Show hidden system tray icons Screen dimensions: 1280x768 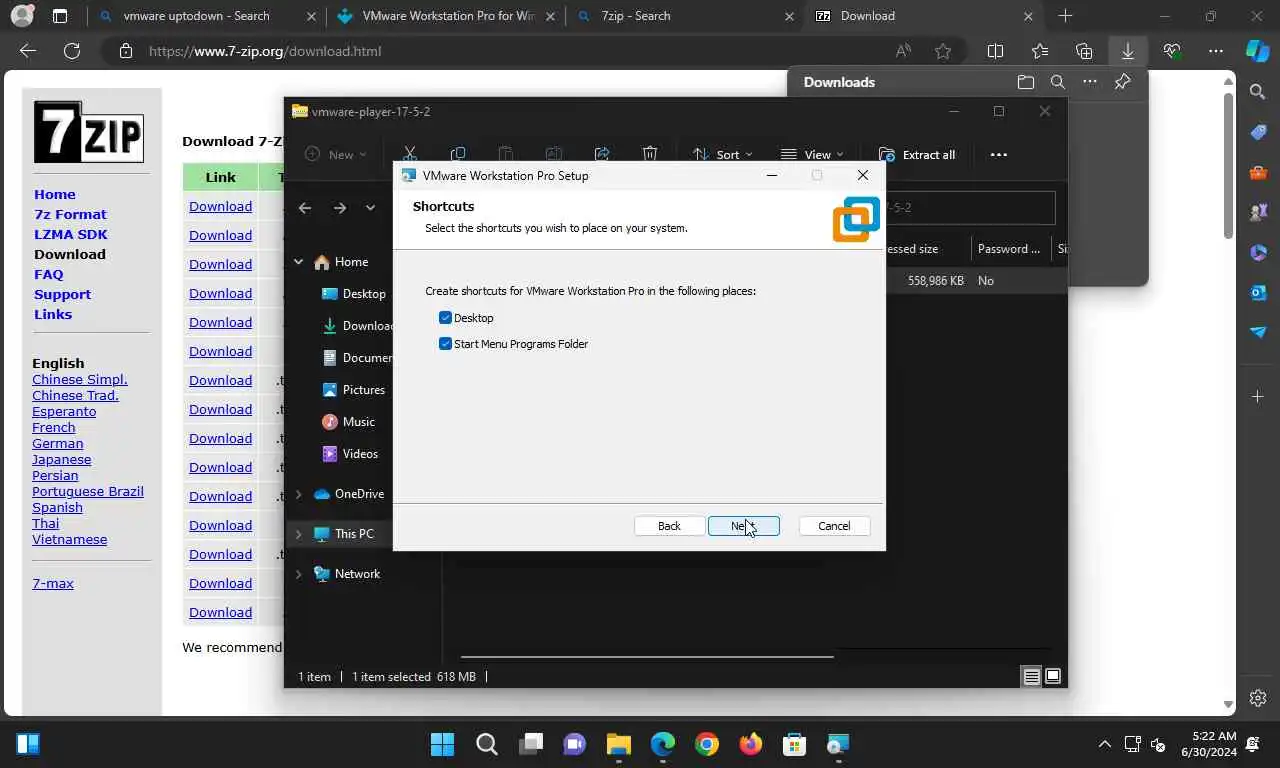[x=1105, y=744]
